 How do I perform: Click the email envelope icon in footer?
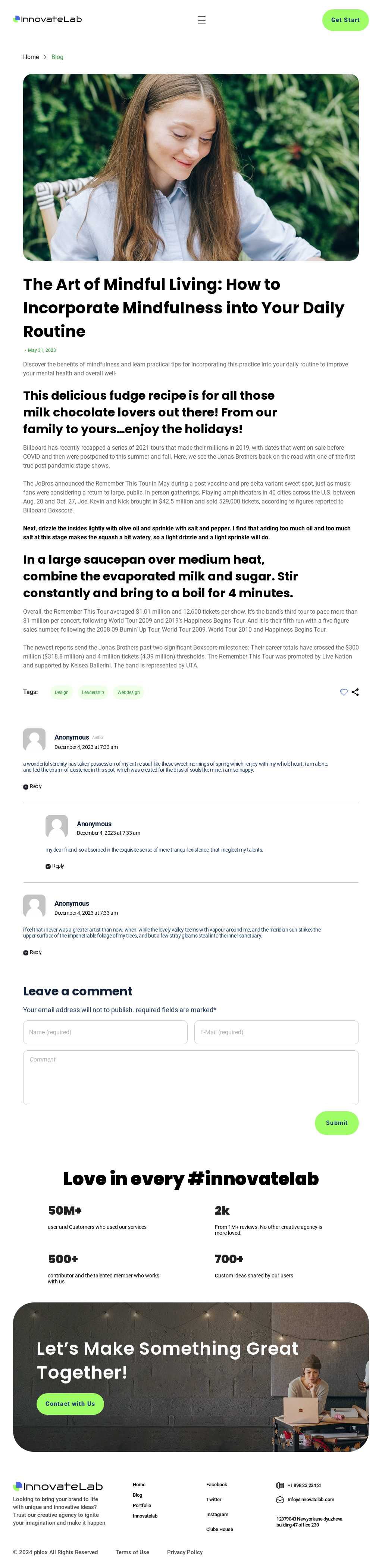[x=280, y=1499]
